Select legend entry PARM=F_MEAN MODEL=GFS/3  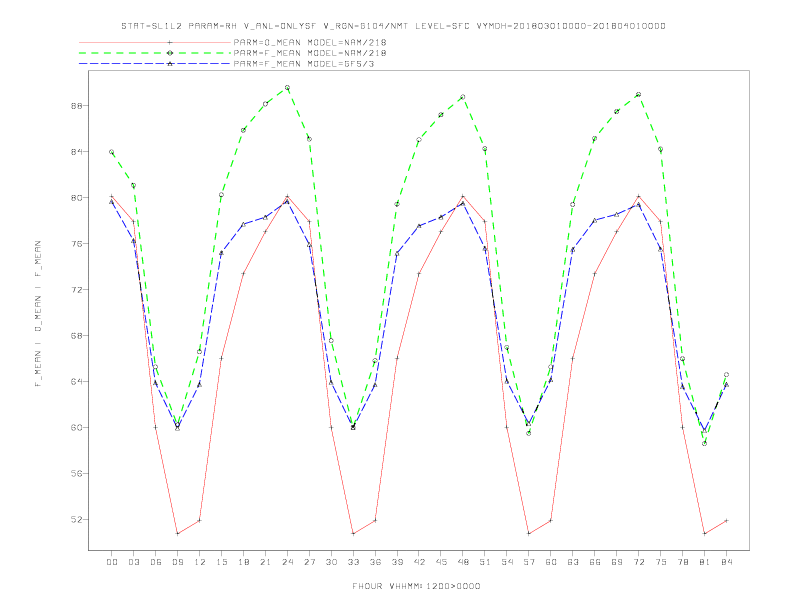(x=304, y=64)
